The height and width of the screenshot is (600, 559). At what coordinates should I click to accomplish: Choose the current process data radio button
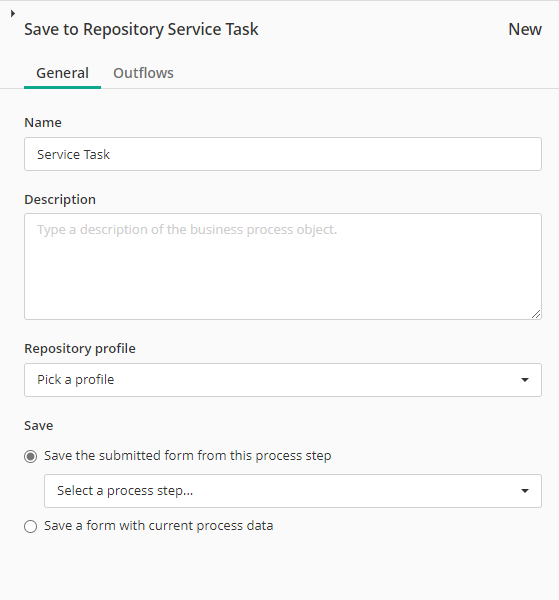(31, 527)
